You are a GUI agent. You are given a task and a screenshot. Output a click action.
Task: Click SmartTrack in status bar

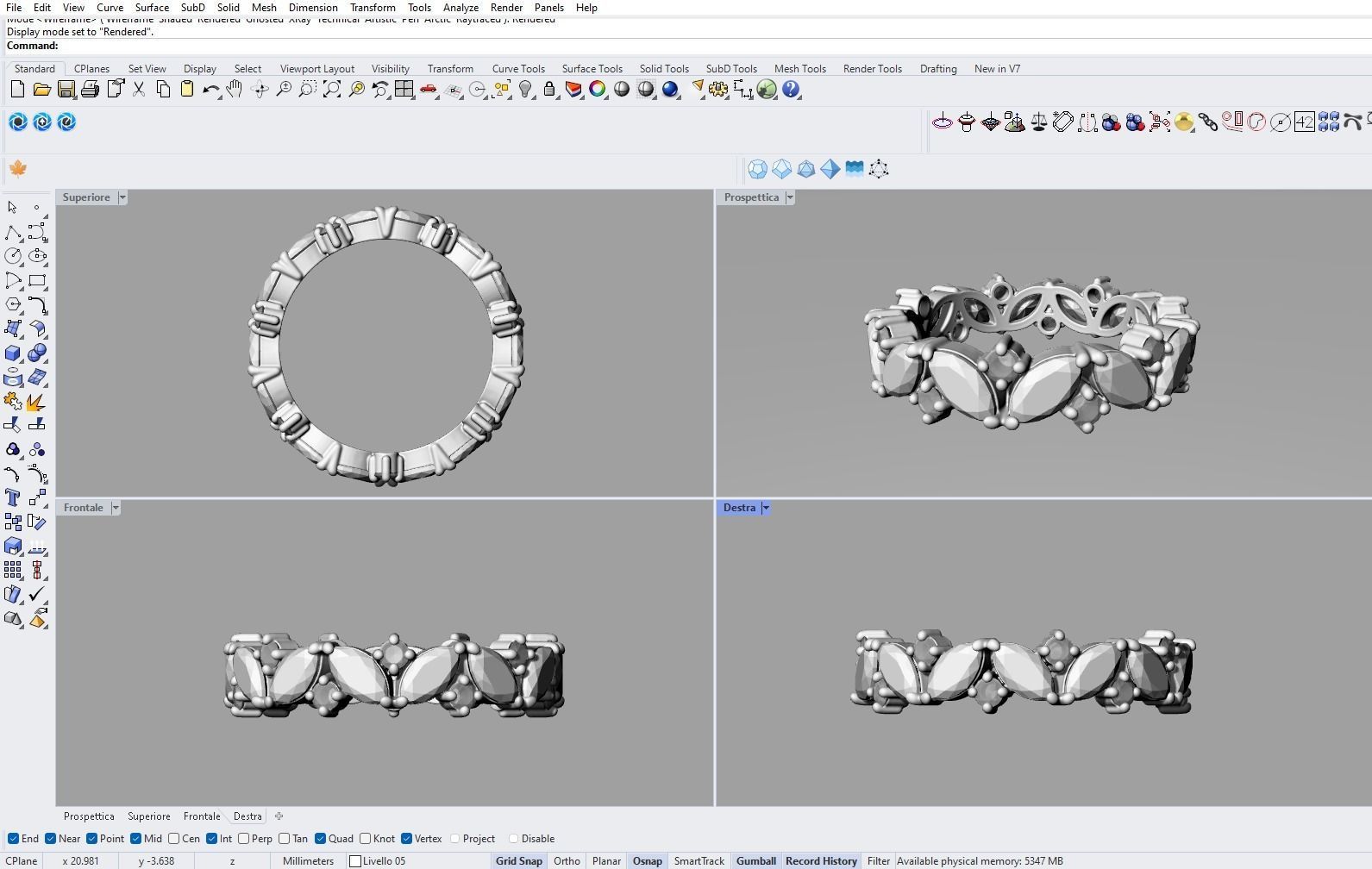tap(699, 861)
